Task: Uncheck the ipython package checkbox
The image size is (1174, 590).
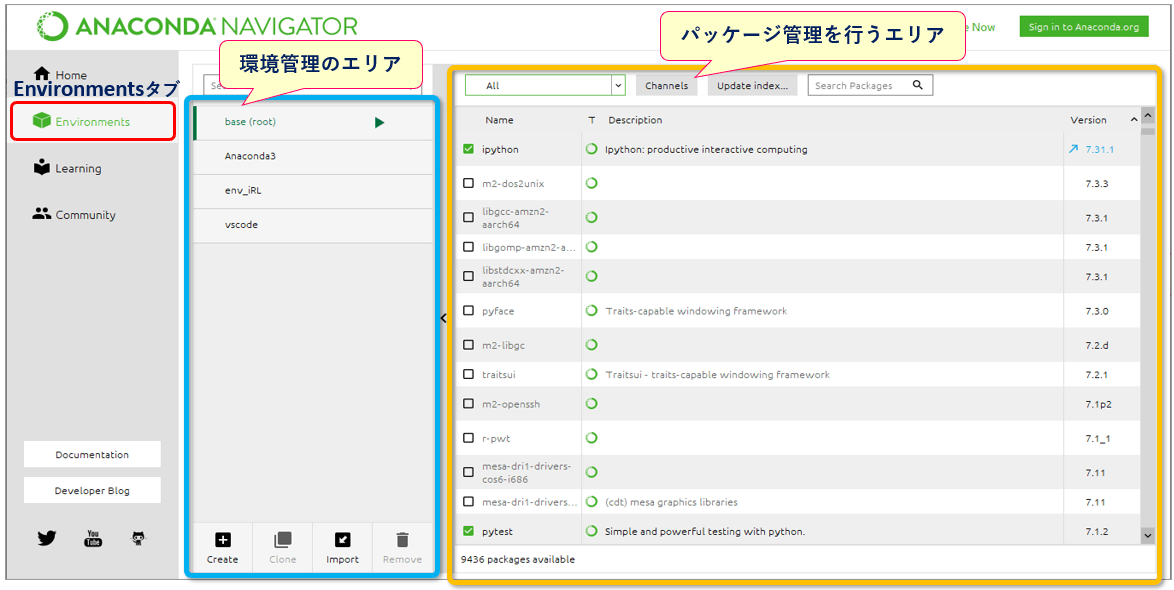Action: pos(469,149)
